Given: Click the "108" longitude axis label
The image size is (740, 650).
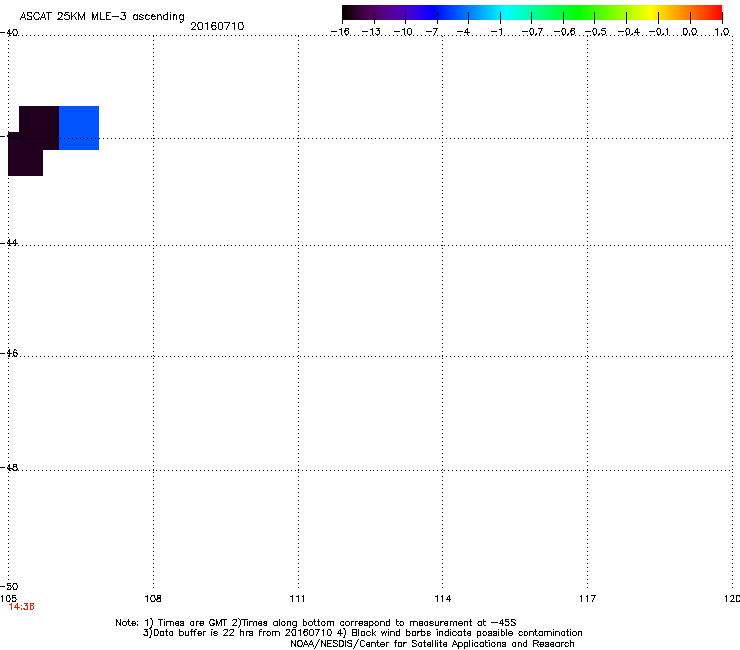Looking at the screenshot, I should tap(152, 599).
